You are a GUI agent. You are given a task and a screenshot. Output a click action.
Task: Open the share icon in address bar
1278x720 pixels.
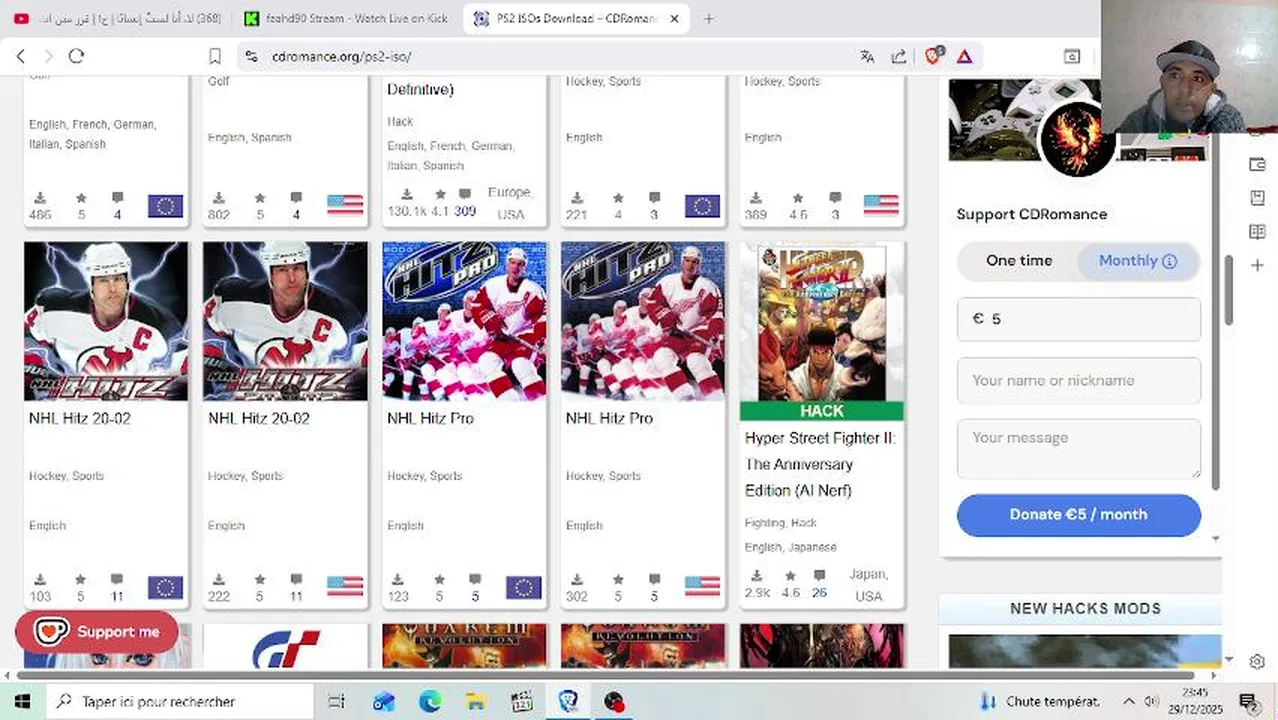pyautogui.click(x=899, y=57)
